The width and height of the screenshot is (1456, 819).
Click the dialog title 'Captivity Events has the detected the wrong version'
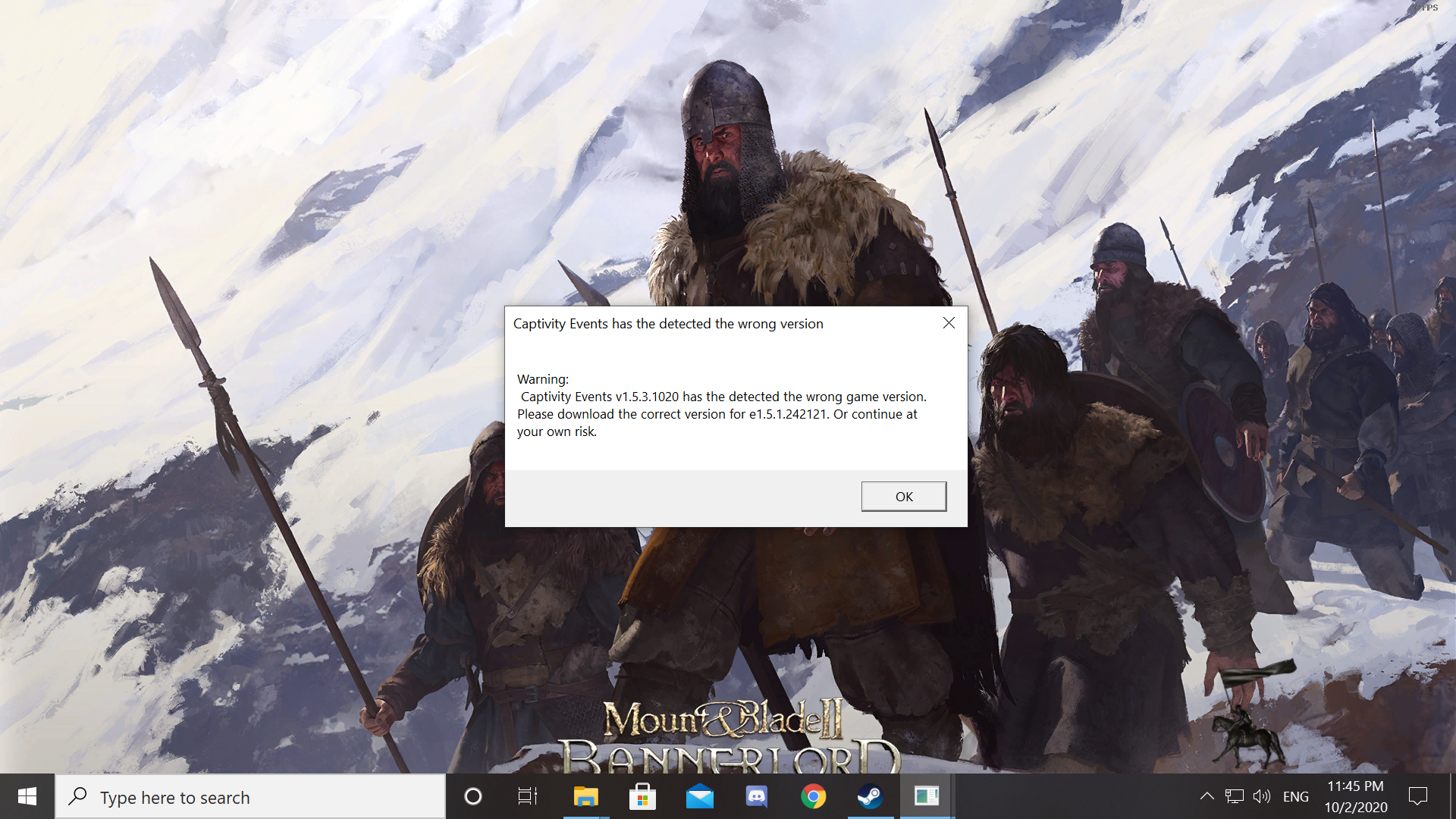click(x=668, y=324)
